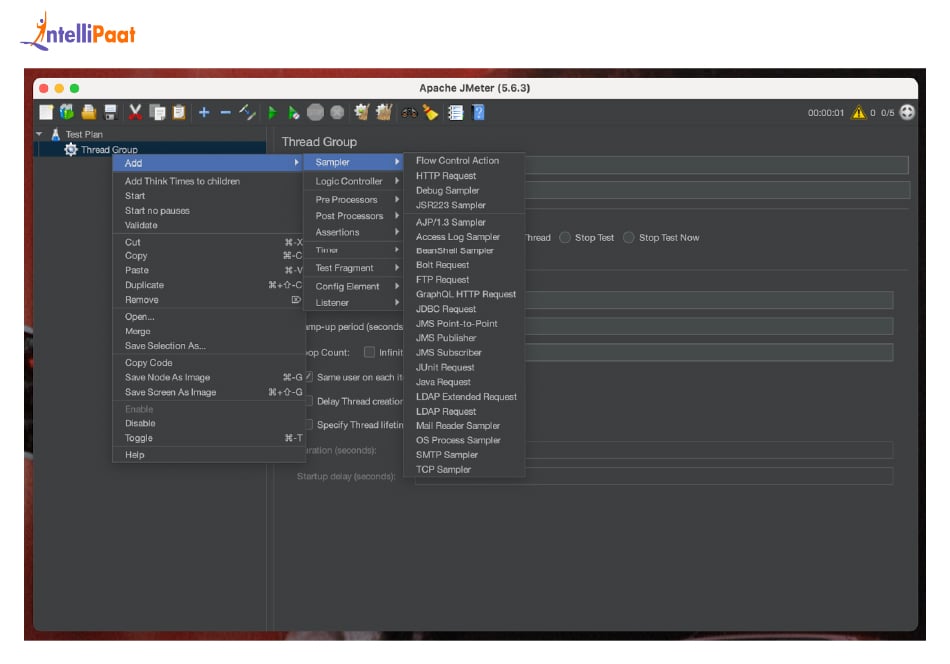Click the Search binoculars icon
Viewport: 950px width, 664px height.
pos(409,113)
